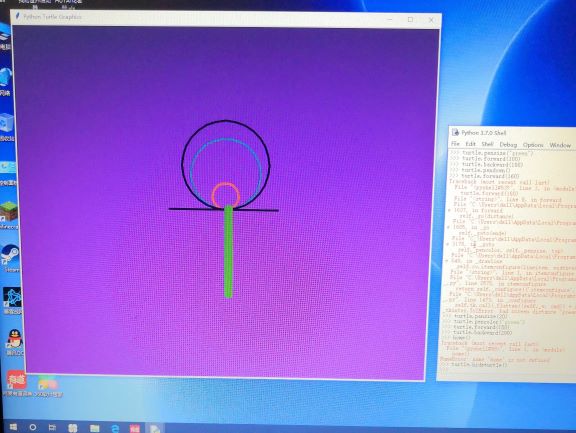Image resolution: width=576 pixels, height=433 pixels.
Task: Select the active Python IDLE taskbar icon
Action: 155,428
